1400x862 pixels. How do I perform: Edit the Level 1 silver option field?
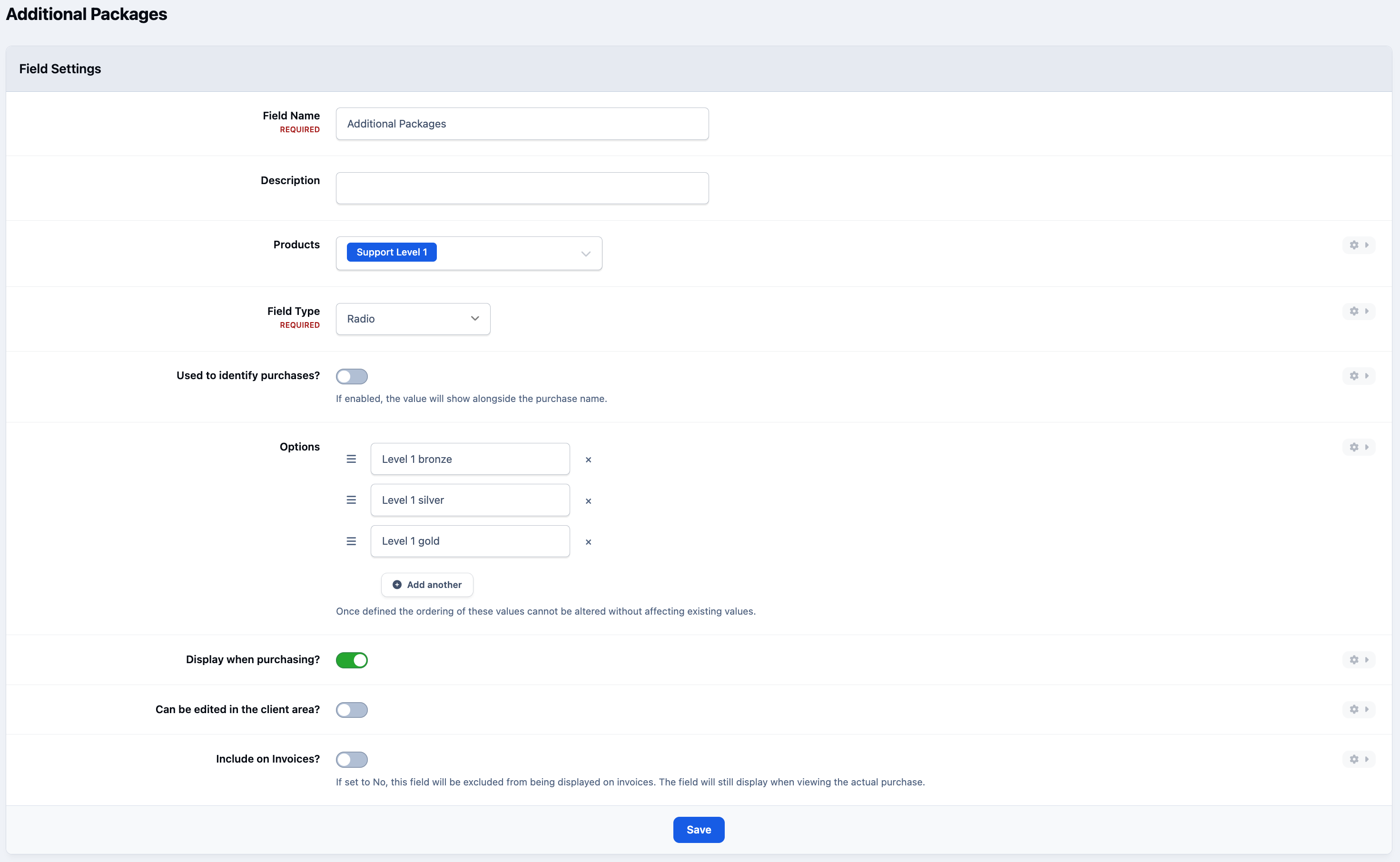pyautogui.click(x=470, y=500)
